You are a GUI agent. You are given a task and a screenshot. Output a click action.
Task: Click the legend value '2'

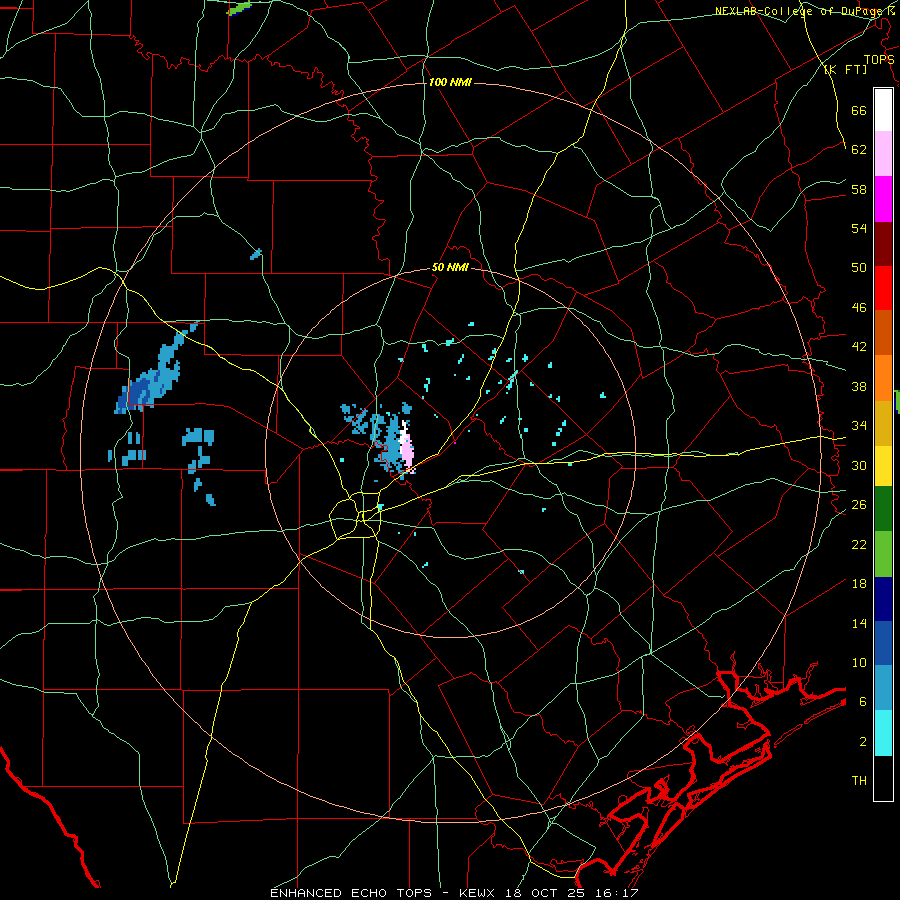point(863,741)
